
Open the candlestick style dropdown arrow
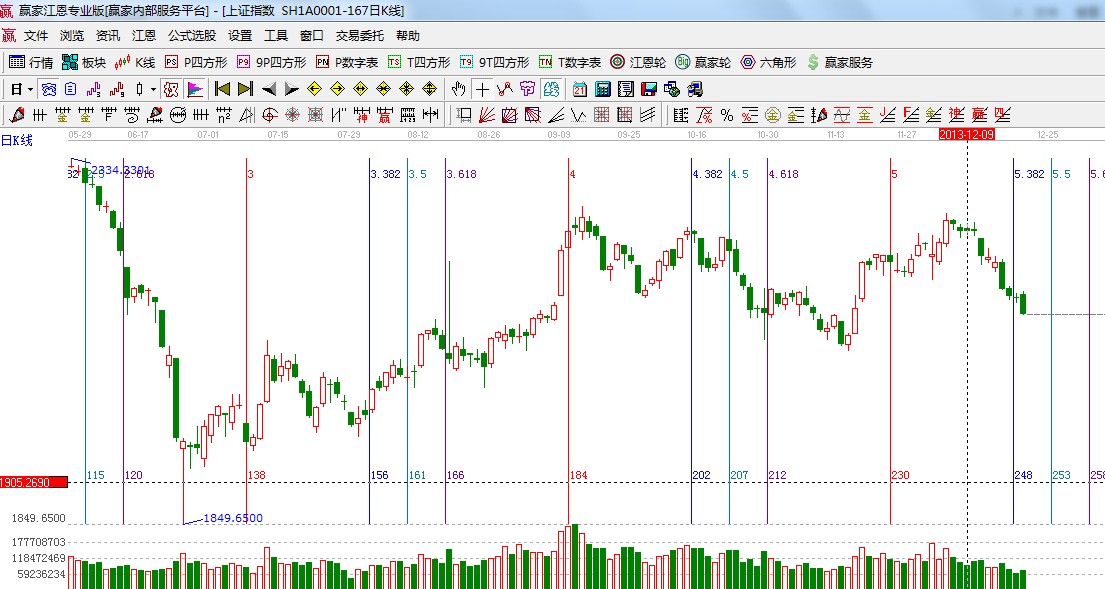(153, 89)
